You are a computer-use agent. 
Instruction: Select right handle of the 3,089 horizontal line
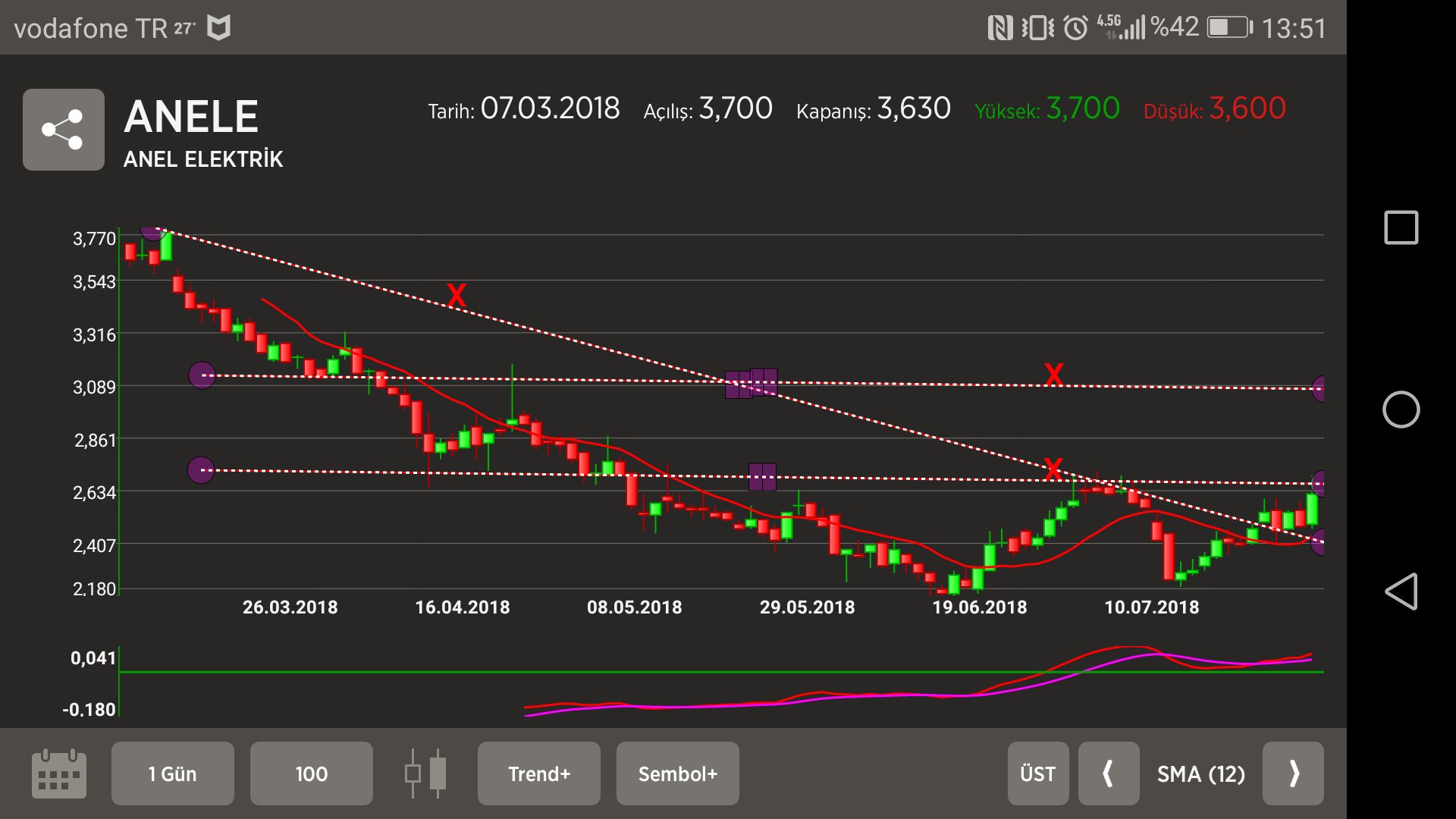1319,388
